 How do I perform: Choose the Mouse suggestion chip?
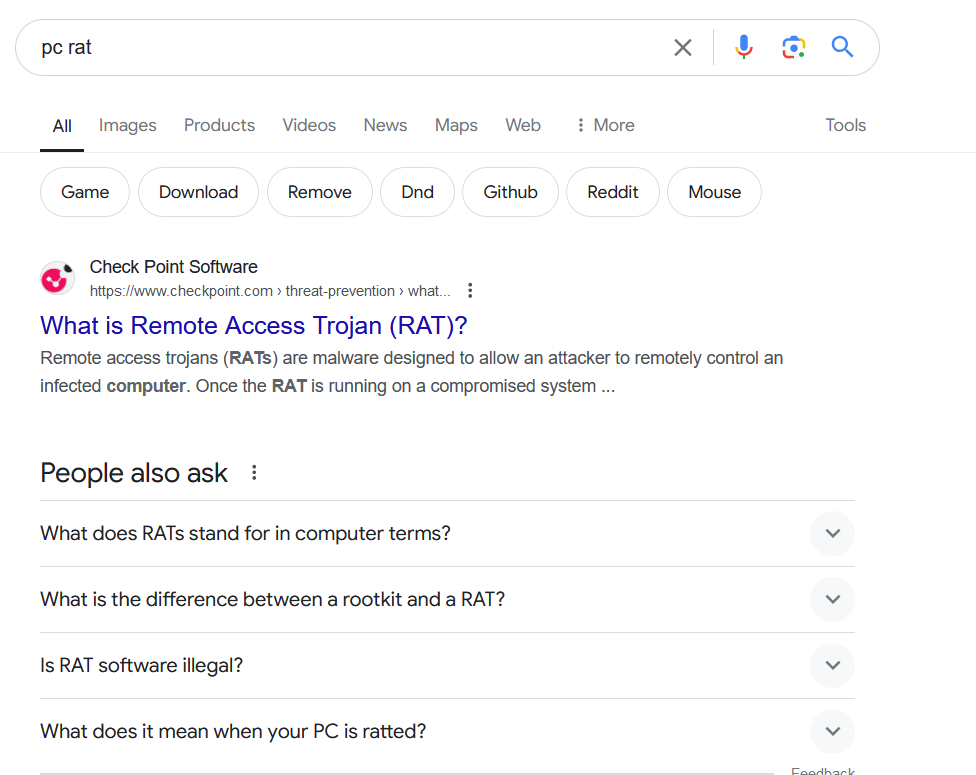[x=715, y=192]
